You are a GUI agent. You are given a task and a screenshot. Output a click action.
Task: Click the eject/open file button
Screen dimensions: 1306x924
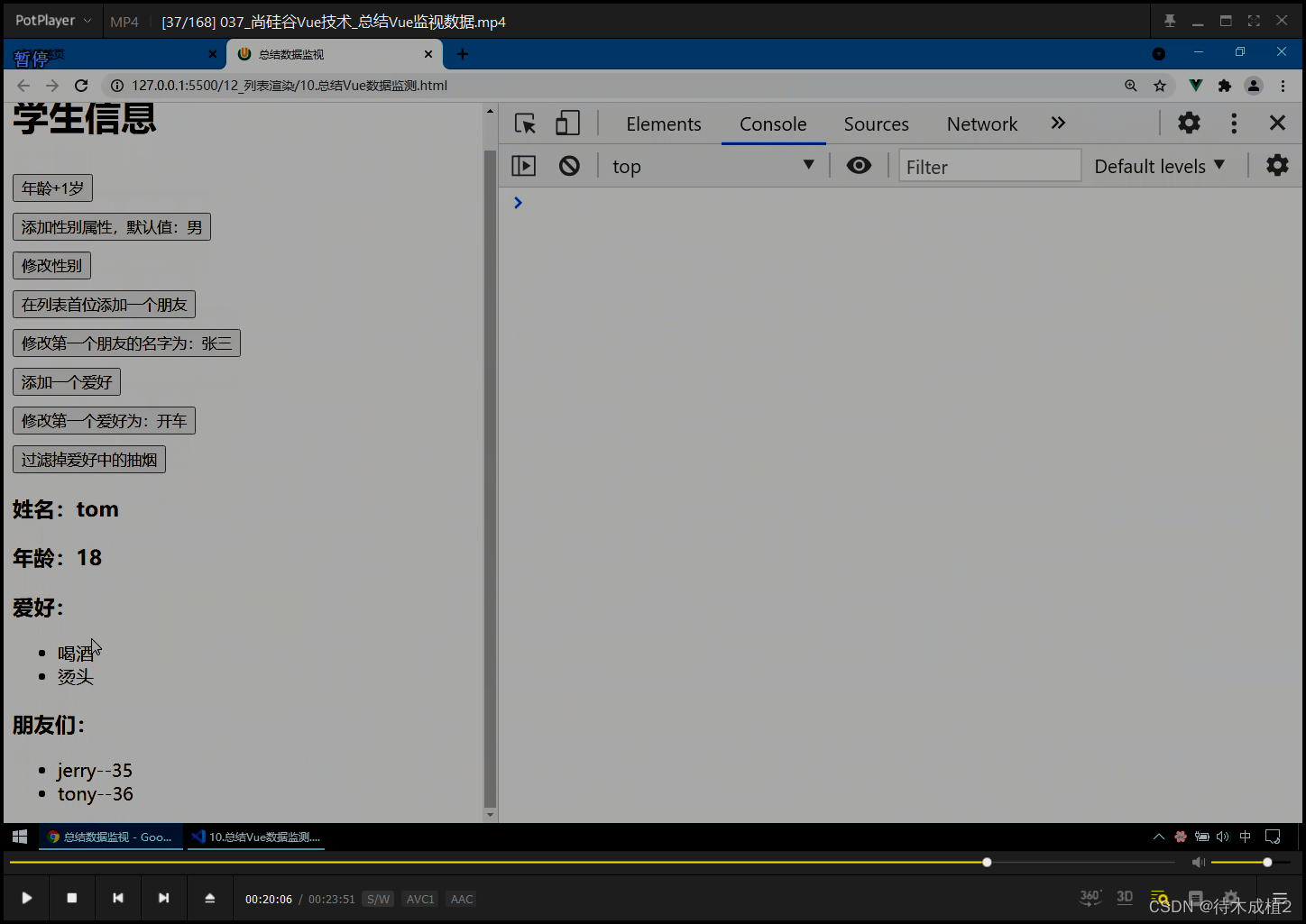(x=209, y=898)
